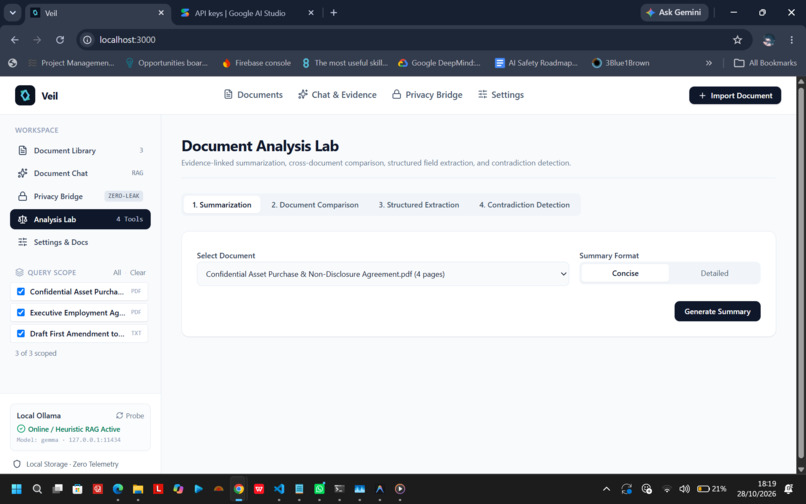The height and width of the screenshot is (504, 806).
Task: Open a new browser tab with plus
Action: point(334,13)
